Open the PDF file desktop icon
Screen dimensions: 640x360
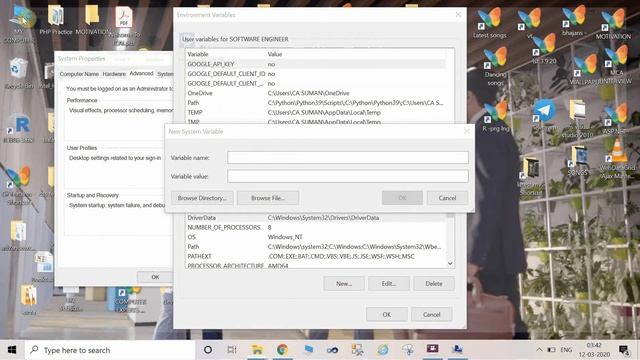pos(124,24)
